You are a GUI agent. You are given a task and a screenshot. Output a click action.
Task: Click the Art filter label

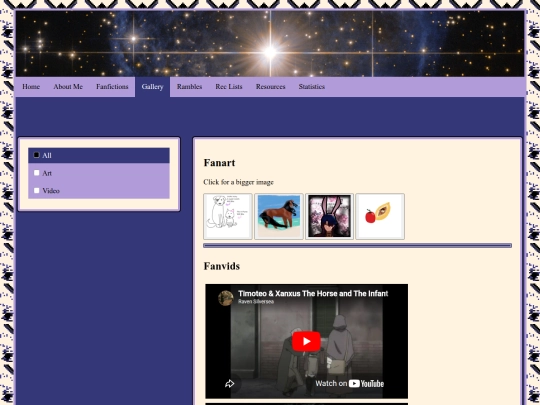click(x=47, y=173)
